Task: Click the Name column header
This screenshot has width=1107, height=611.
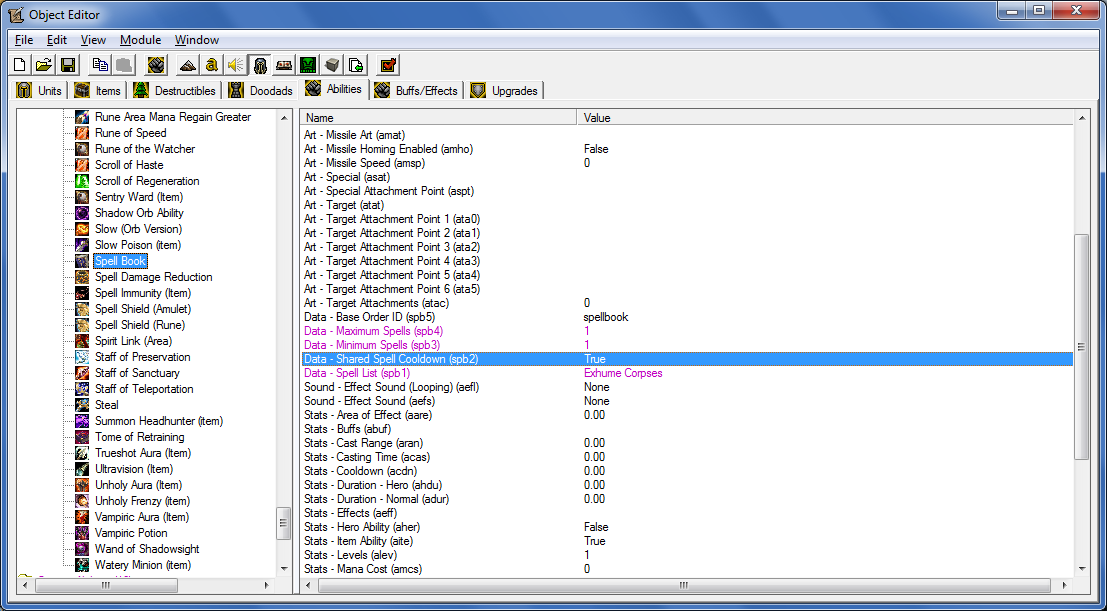Action: click(438, 118)
